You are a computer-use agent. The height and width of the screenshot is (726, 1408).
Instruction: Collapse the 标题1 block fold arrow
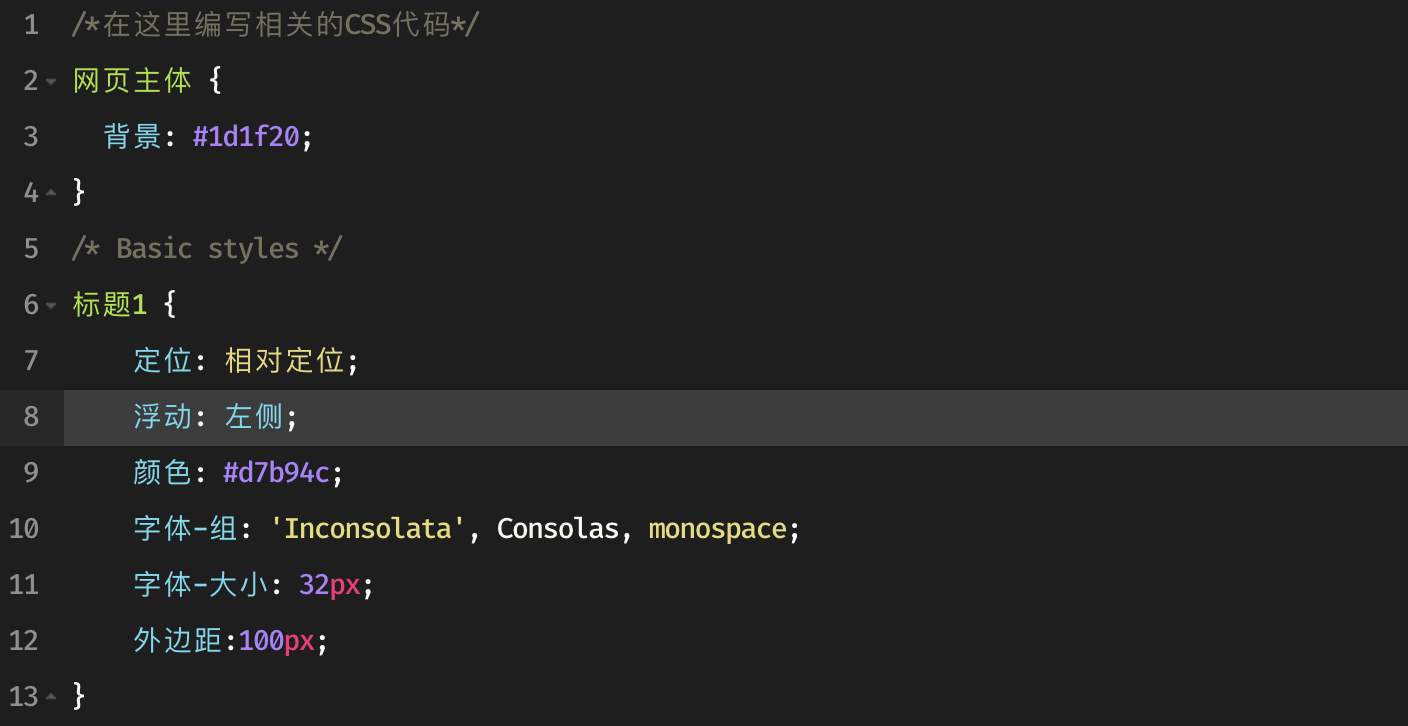coord(51,305)
